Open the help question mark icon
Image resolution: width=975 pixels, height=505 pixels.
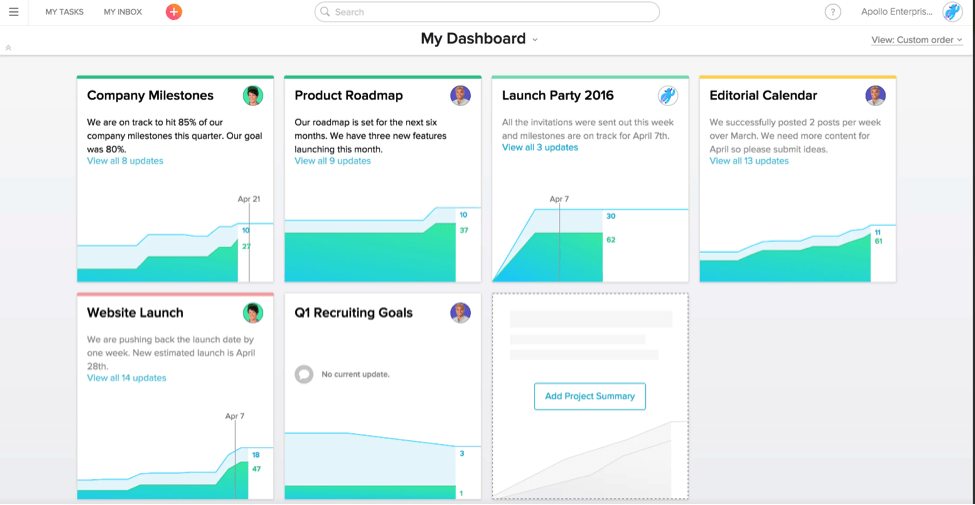833,12
